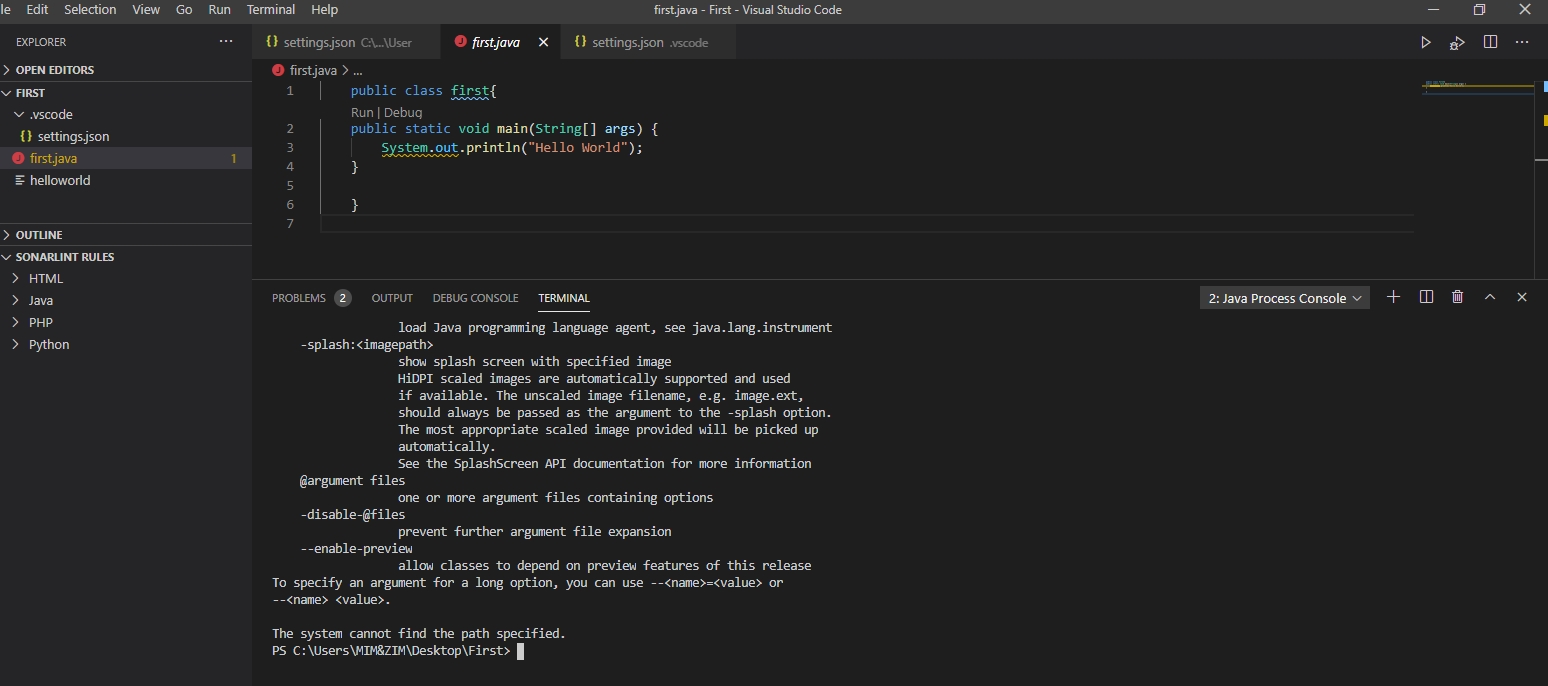The height and width of the screenshot is (686, 1548).
Task: Open Explorer views ellipsis menu
Action: (x=226, y=42)
